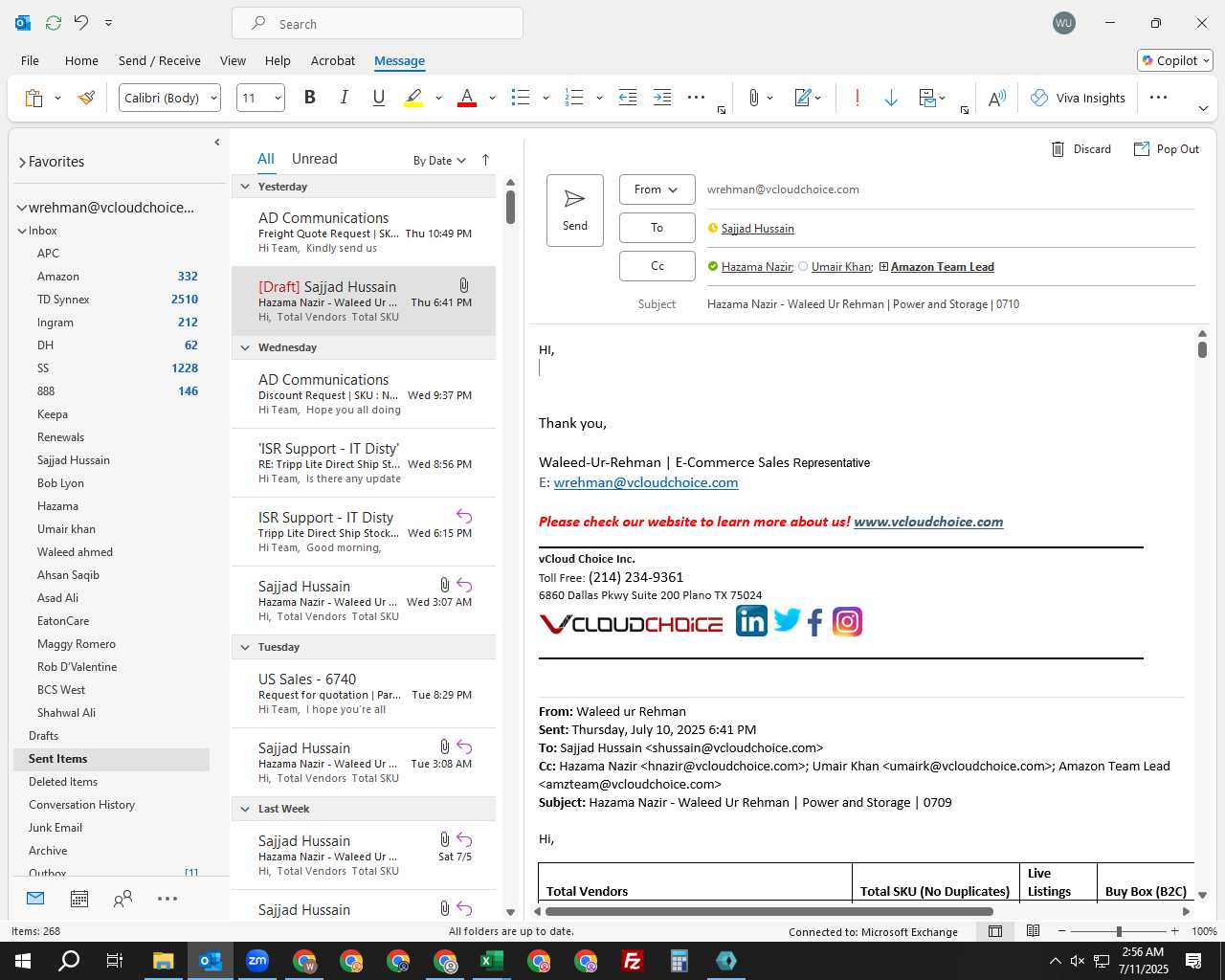This screenshot has height=980, width=1225.
Task: Click the Instagram icon in signature
Action: [847, 622]
